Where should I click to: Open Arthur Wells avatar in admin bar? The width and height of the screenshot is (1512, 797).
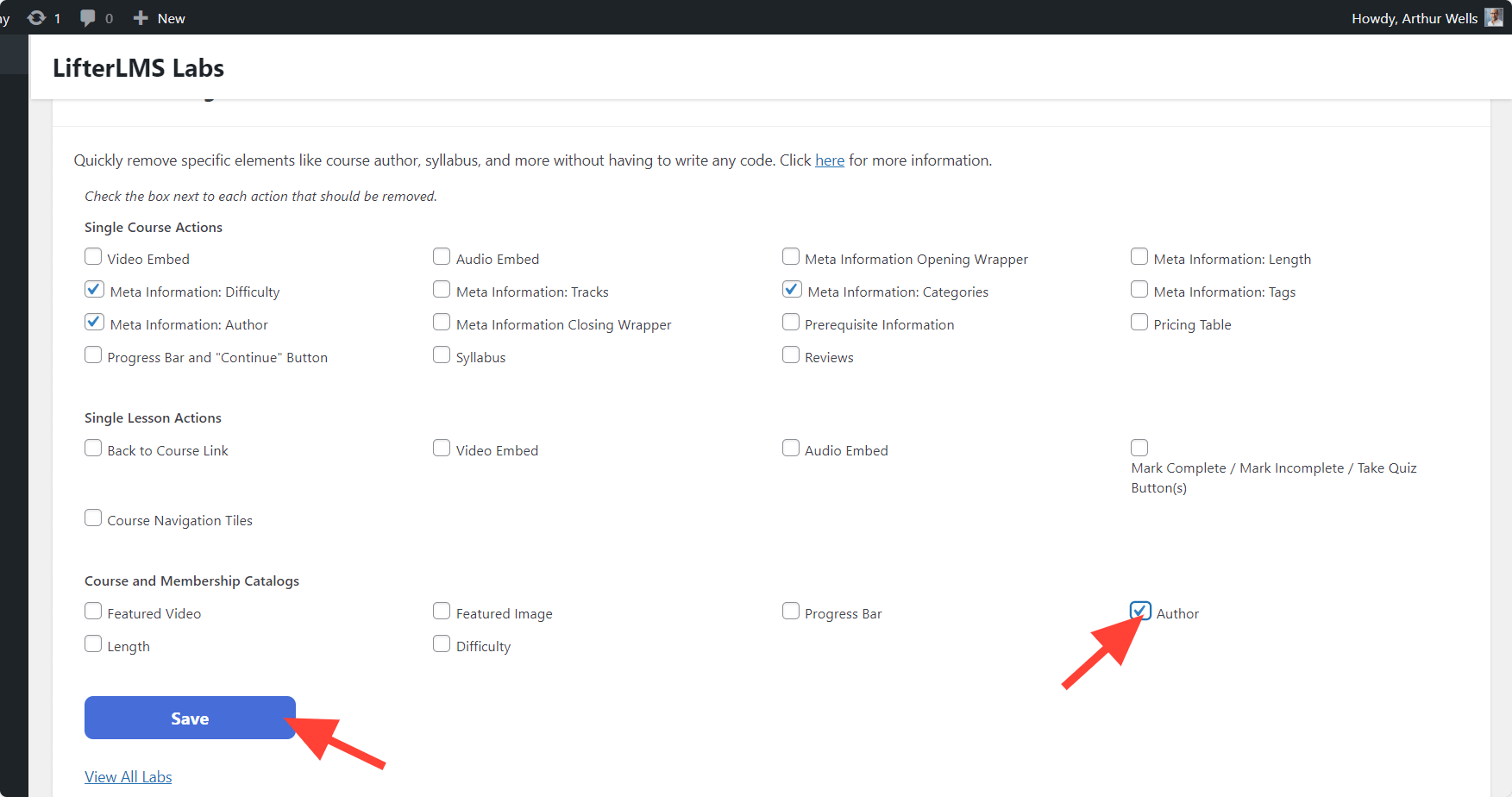tap(1494, 17)
